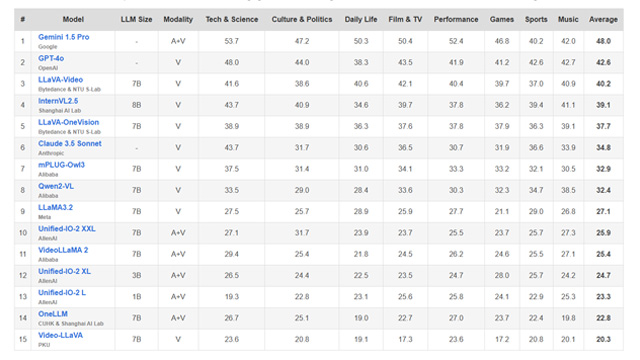This screenshot has width=640, height=360.
Task: Click the Film & TV column header
Action: pos(405,19)
